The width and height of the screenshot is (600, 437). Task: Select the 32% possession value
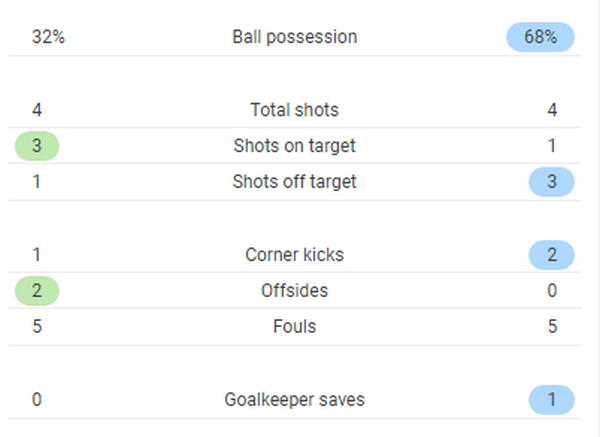[x=49, y=37]
